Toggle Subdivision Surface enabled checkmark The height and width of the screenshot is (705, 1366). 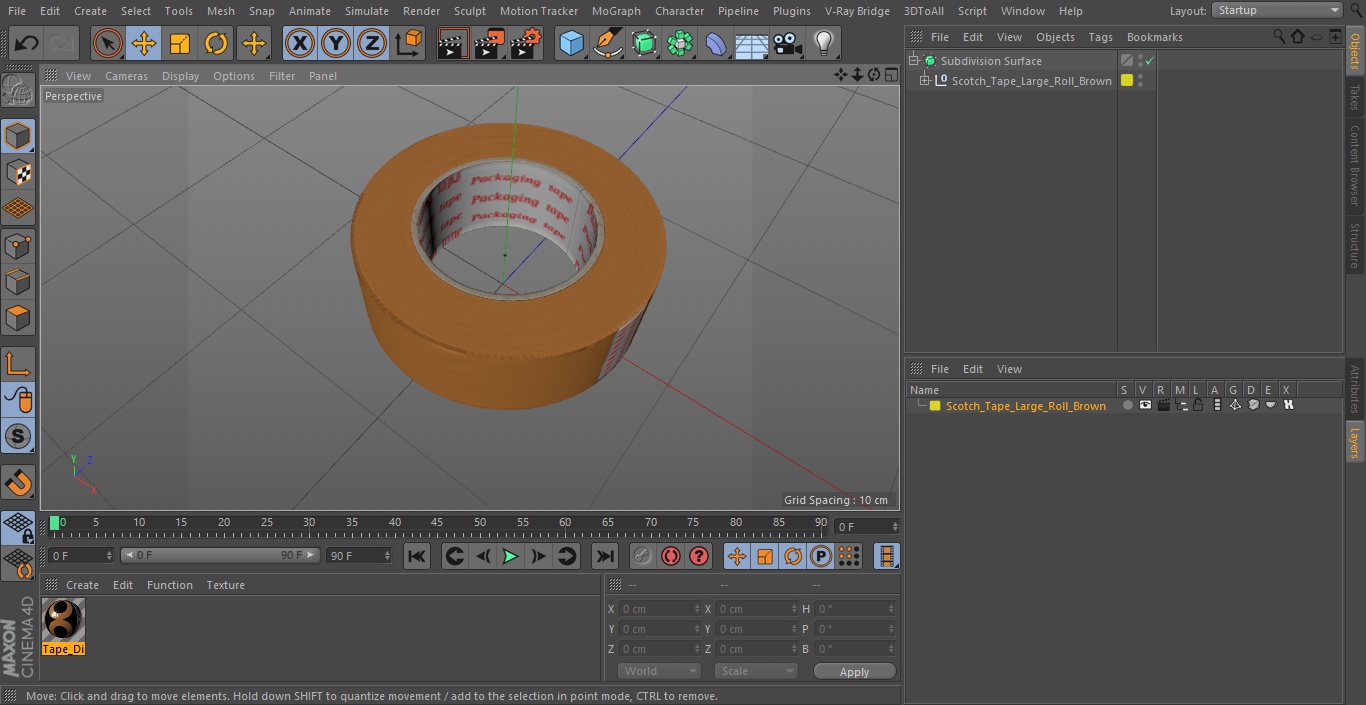tap(1150, 61)
